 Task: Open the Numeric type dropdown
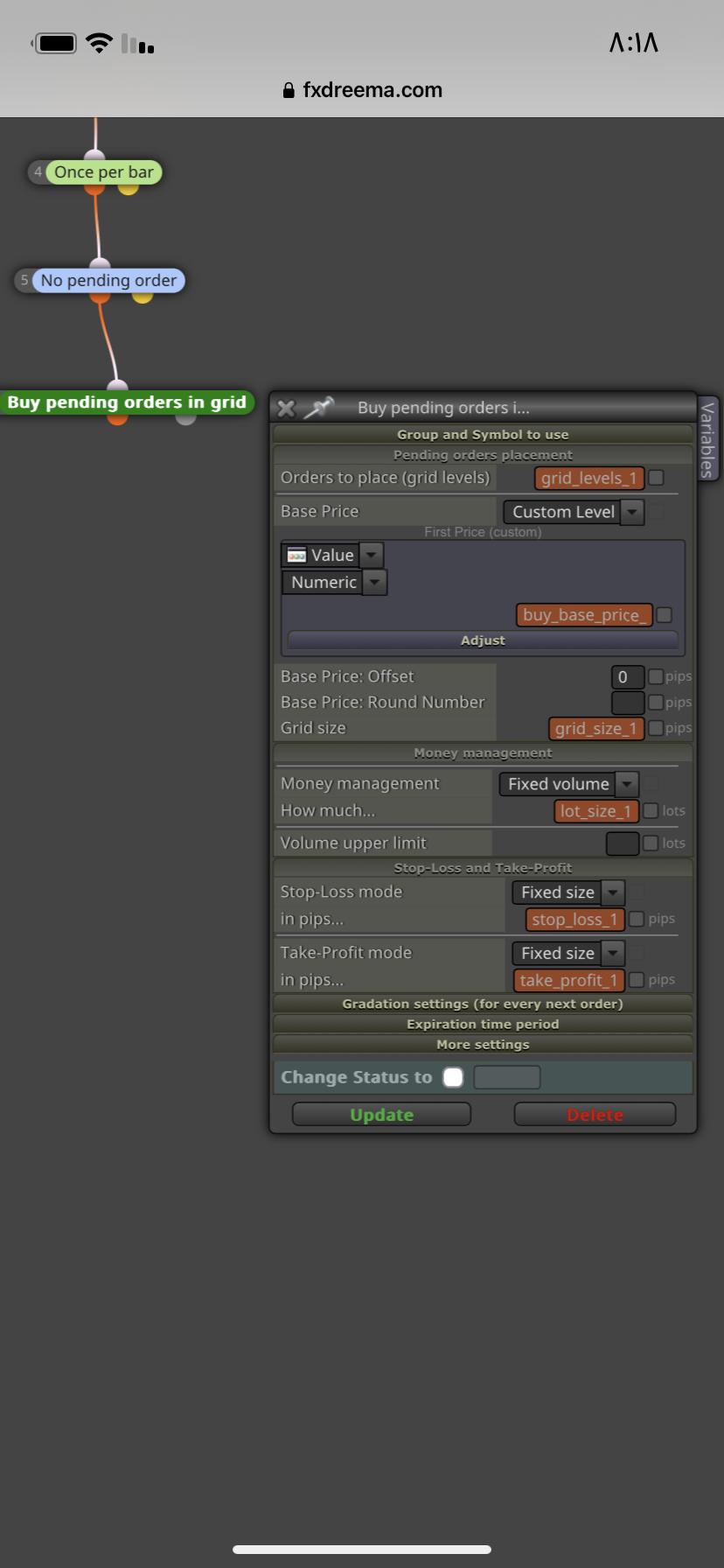[334, 582]
